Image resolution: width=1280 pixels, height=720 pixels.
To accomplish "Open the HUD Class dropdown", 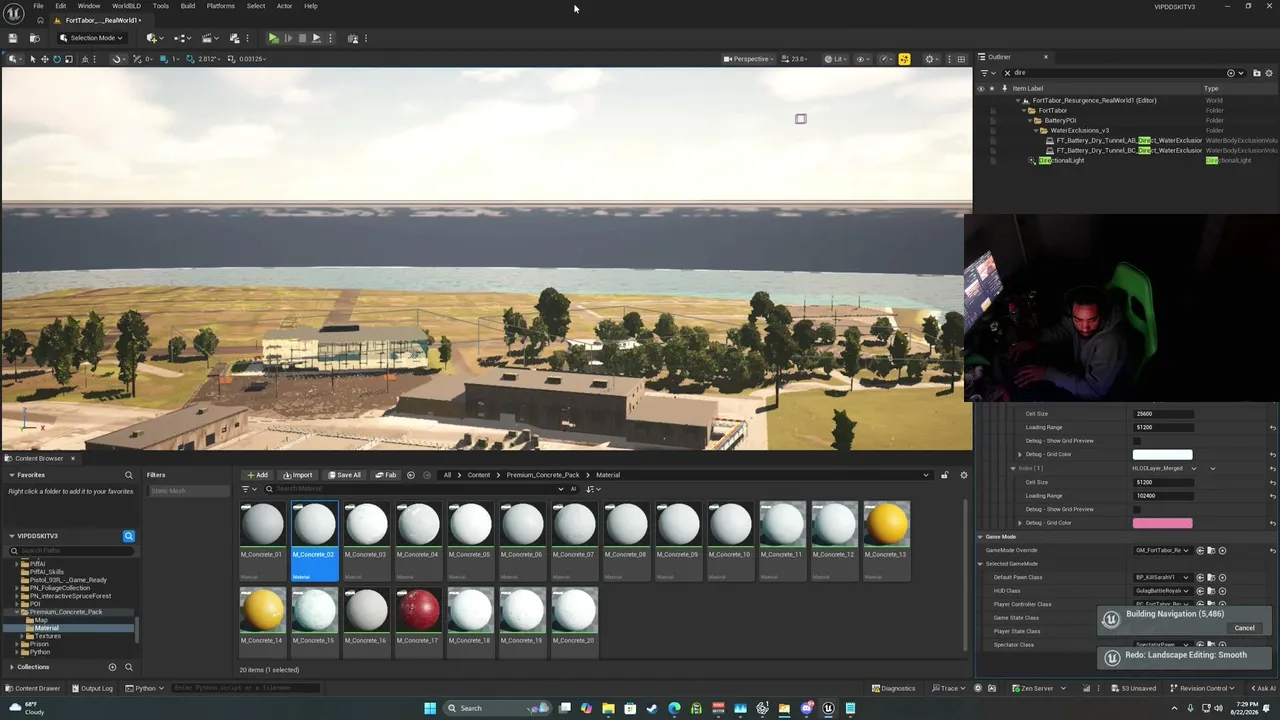I will coord(1163,591).
